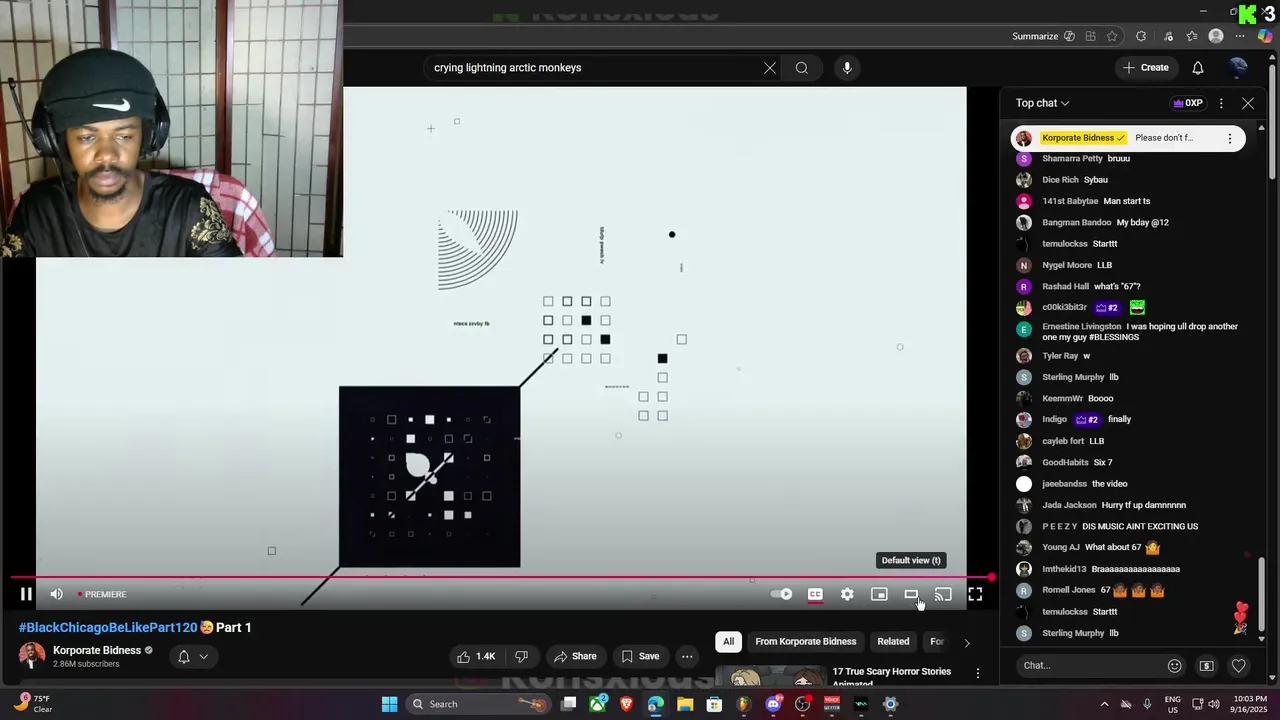Open 17 True Scary Horror Stories video
1280x720 pixels.
click(x=891, y=676)
